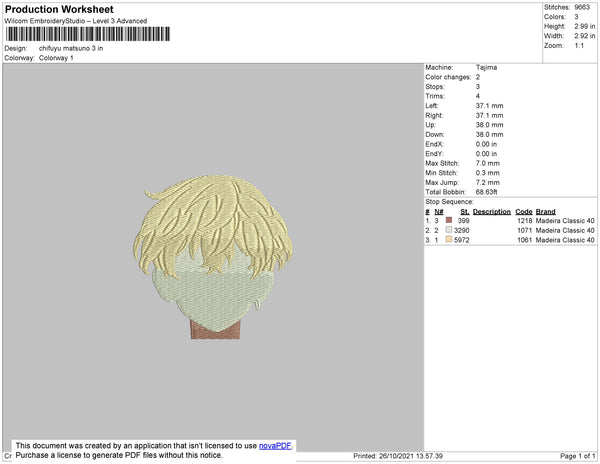Image resolution: width=600 pixels, height=464 pixels.
Task: Click the Total Bobbin value 68.63ft
Action: (x=486, y=192)
